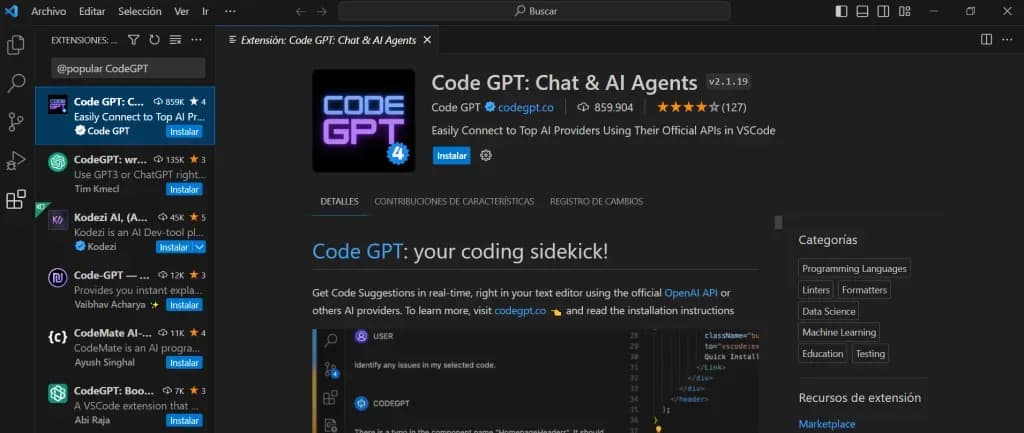Click Programming Languages category tag
1024x433 pixels.
click(x=854, y=268)
